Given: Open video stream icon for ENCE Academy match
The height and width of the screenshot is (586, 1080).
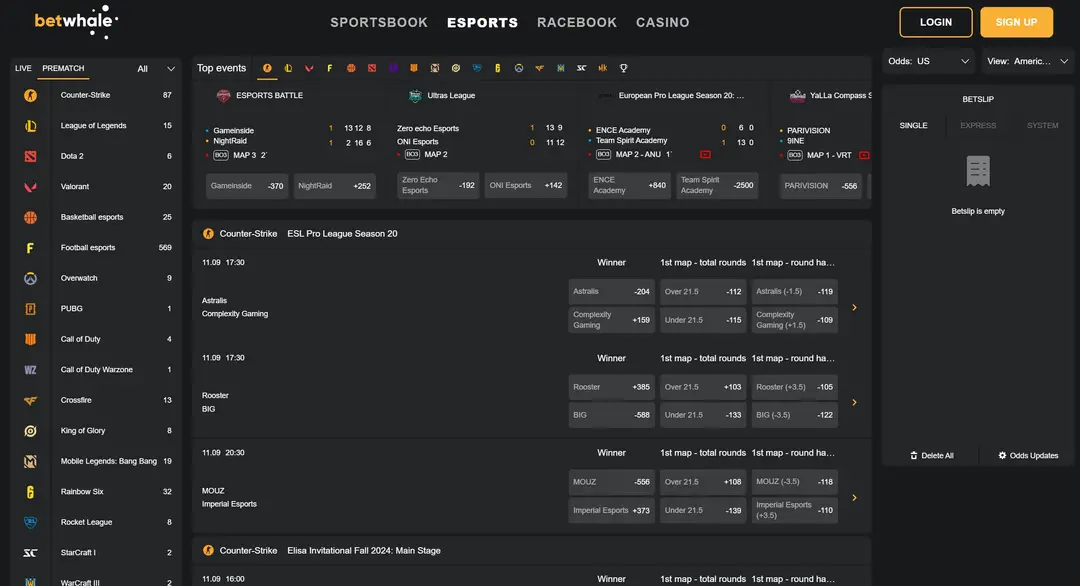Looking at the screenshot, I should point(705,154).
